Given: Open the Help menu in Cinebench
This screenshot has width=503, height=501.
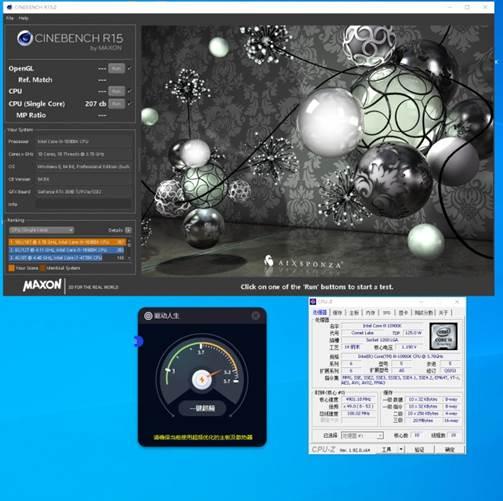Looking at the screenshot, I should click(23, 18).
